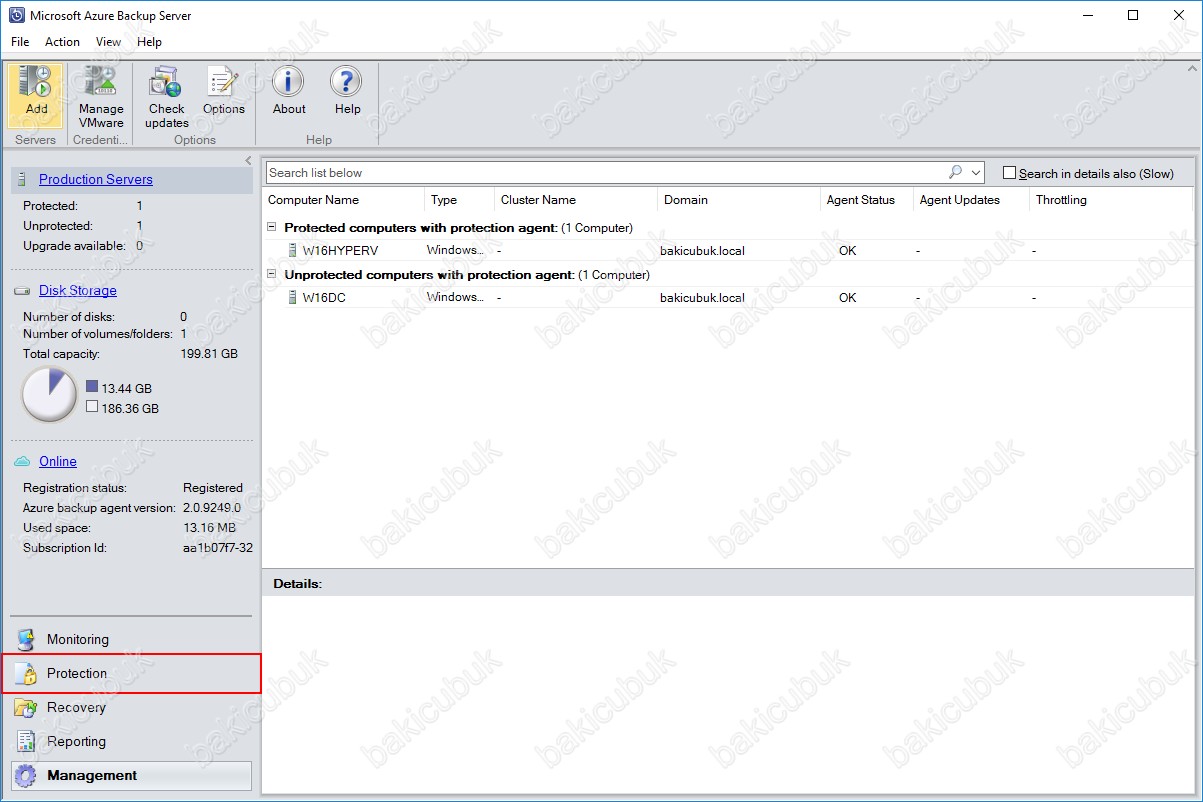1203x802 pixels.
Task: Enable Search in details also checkbox
Action: (1009, 173)
